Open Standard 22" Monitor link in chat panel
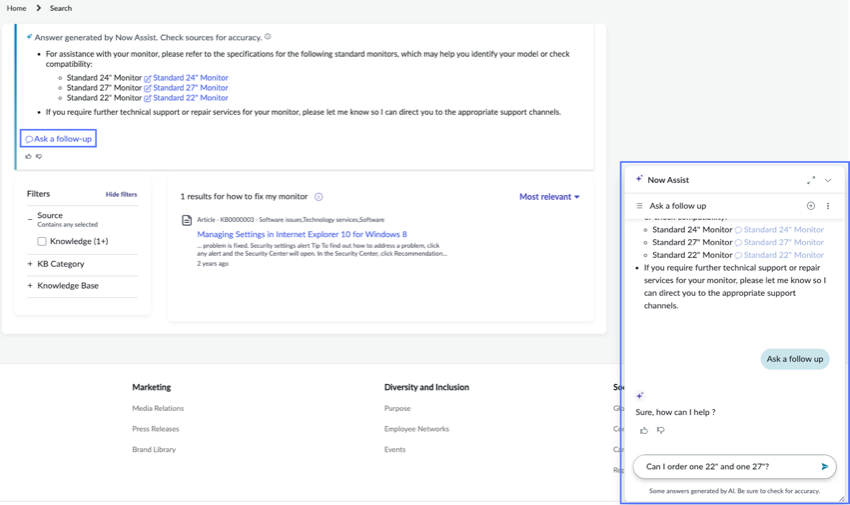Image resolution: width=850 pixels, height=505 pixels. coord(783,255)
